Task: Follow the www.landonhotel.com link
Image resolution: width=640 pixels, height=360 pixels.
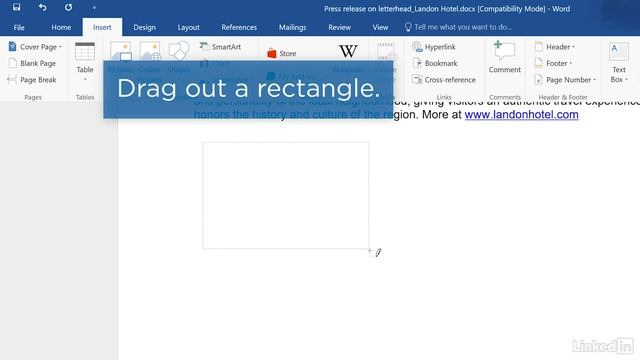Action: [521, 114]
